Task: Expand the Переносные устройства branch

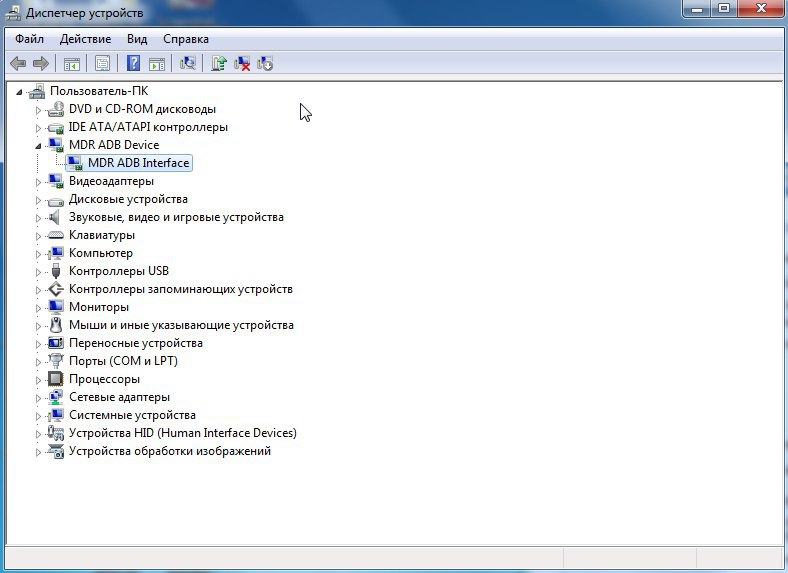Action: [x=38, y=344]
